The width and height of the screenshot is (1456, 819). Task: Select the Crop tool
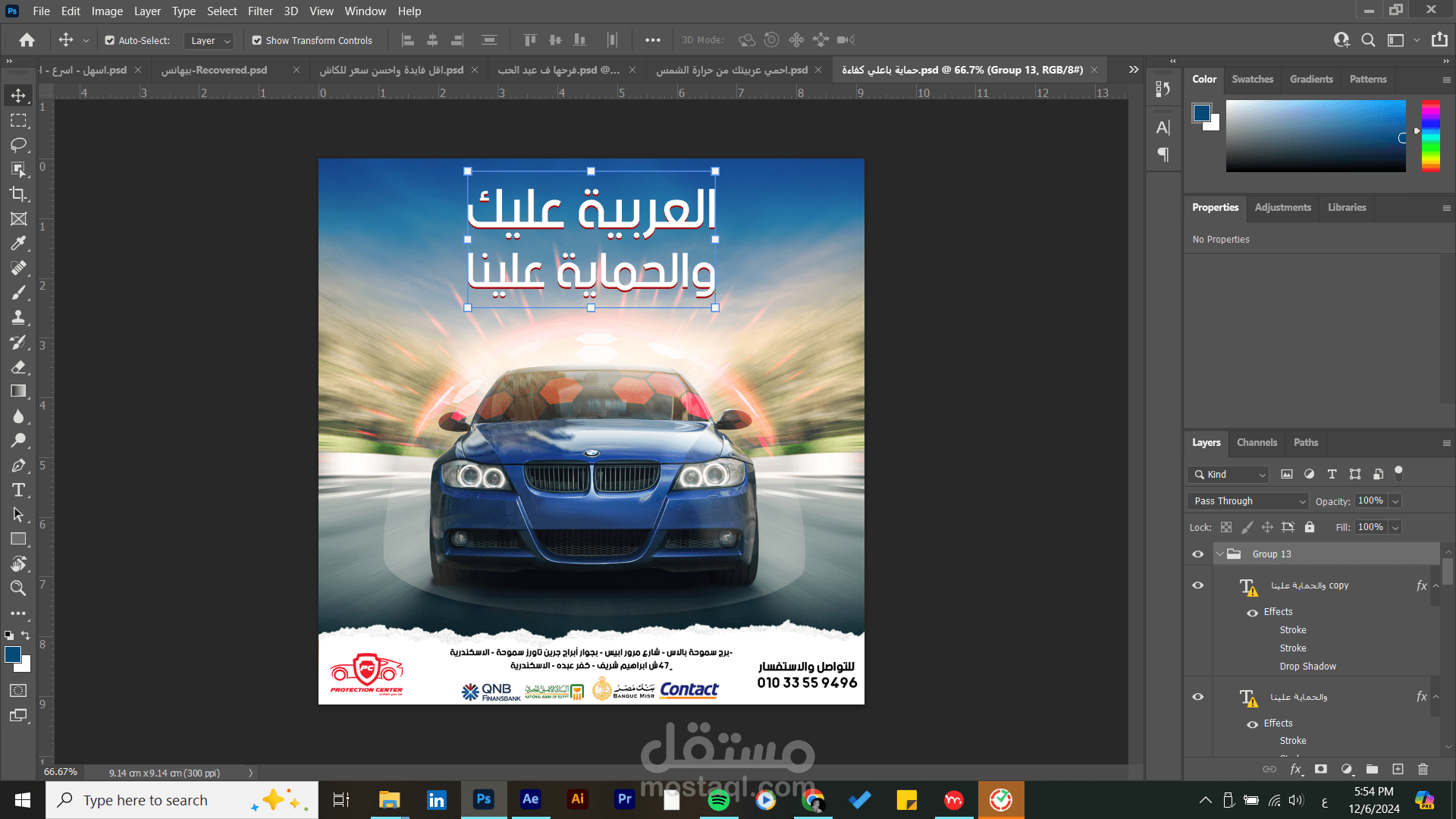point(18,194)
